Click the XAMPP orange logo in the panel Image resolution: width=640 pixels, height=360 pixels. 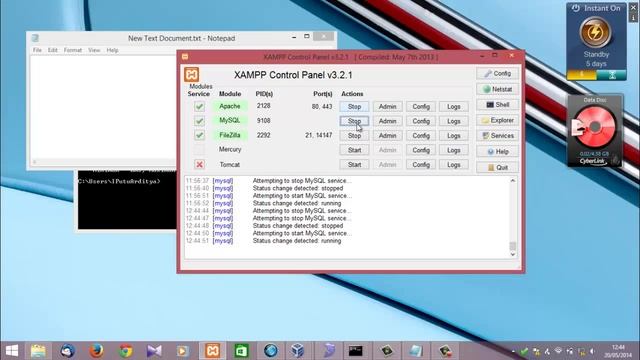(x=191, y=74)
